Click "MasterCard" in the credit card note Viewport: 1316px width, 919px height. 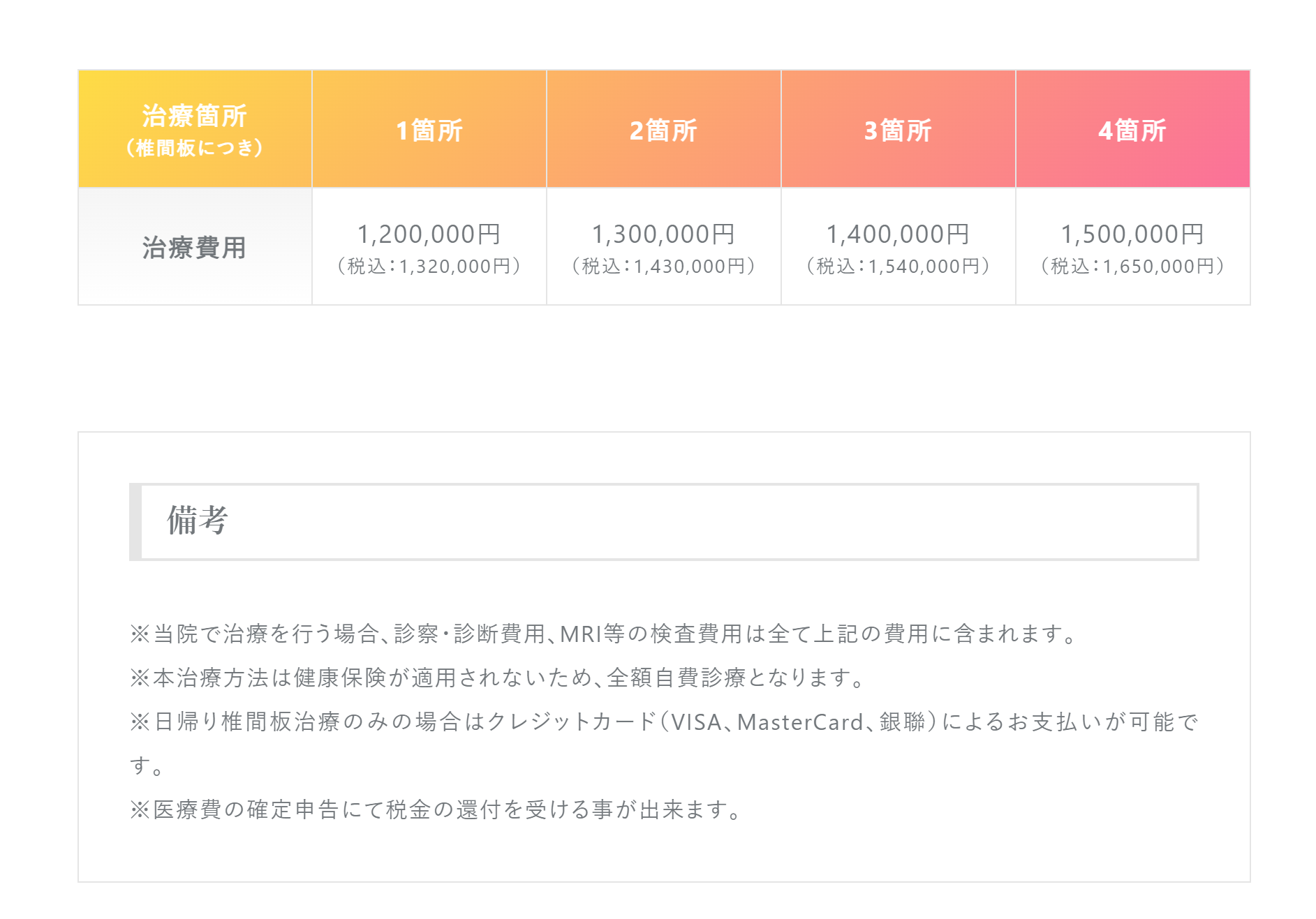[x=800, y=722]
